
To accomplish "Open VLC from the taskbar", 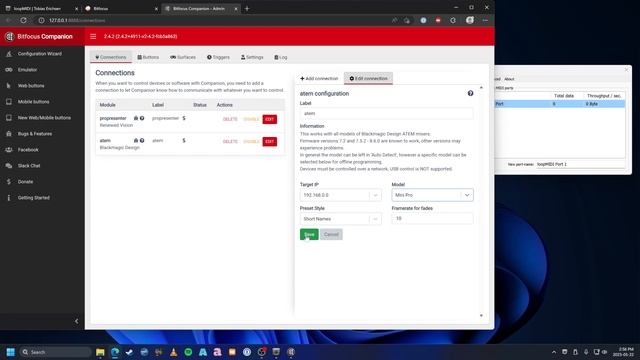I will [x=173, y=352].
